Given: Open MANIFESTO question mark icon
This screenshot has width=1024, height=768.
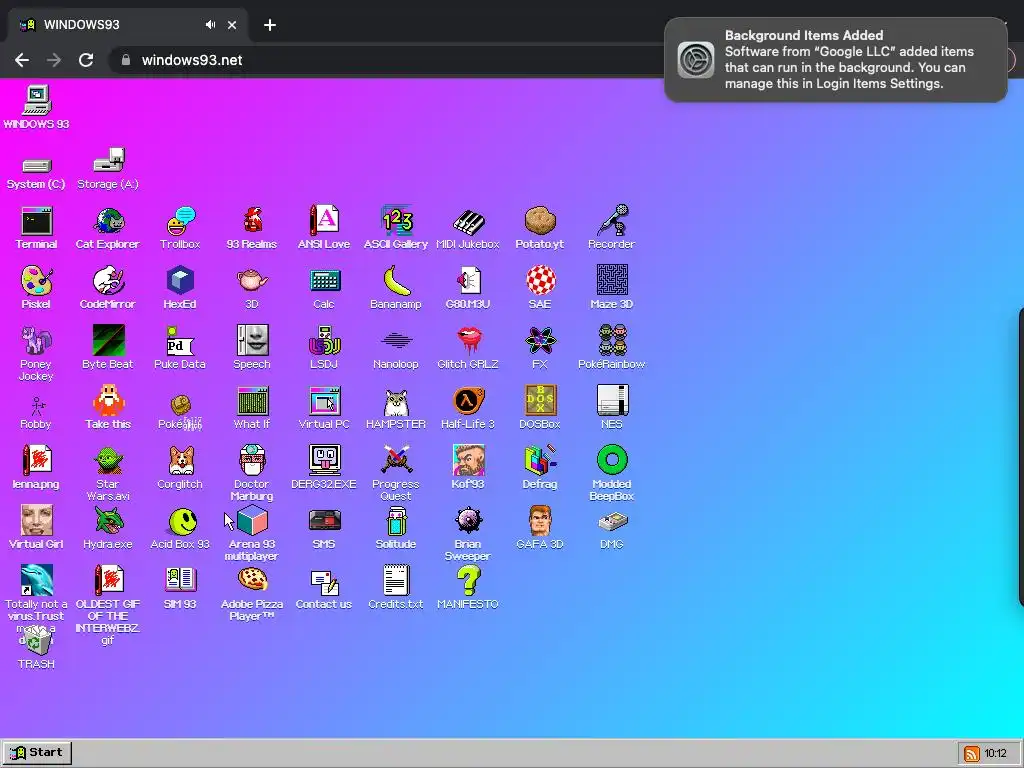Looking at the screenshot, I should coord(468,581).
